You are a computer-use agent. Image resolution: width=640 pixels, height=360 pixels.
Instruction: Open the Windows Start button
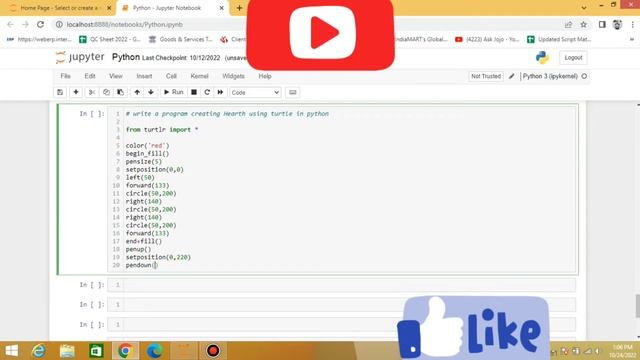11,351
